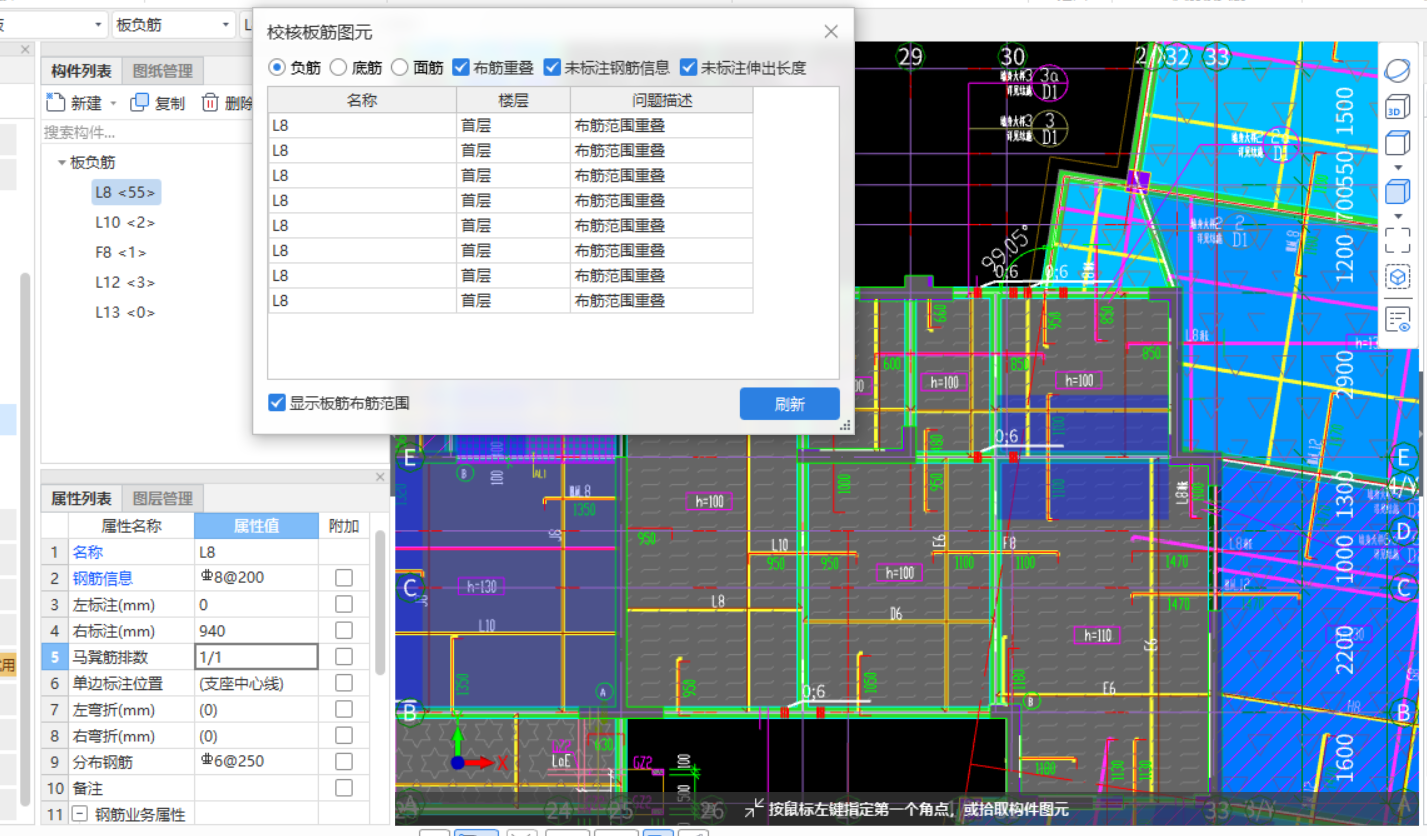Image resolution: width=1427 pixels, height=836 pixels.
Task: Toggle 显示板筋布筋范围 checkbox
Action: pyautogui.click(x=277, y=403)
